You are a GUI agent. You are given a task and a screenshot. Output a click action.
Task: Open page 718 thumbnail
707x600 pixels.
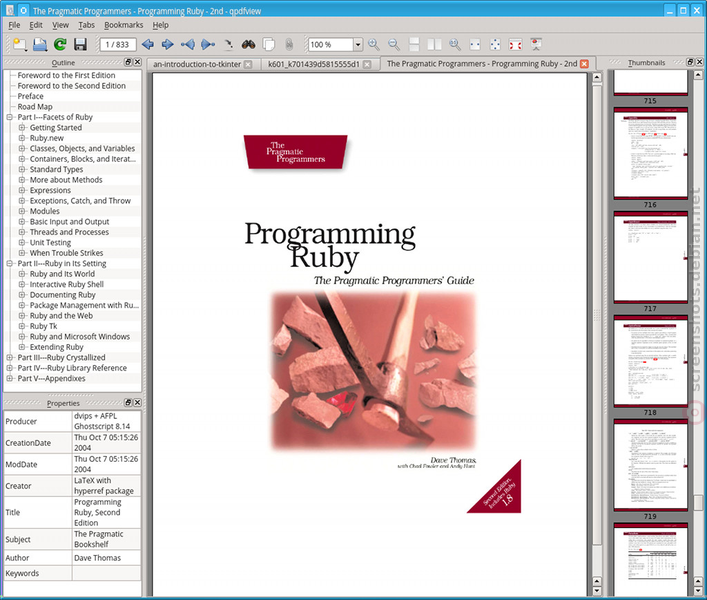650,362
